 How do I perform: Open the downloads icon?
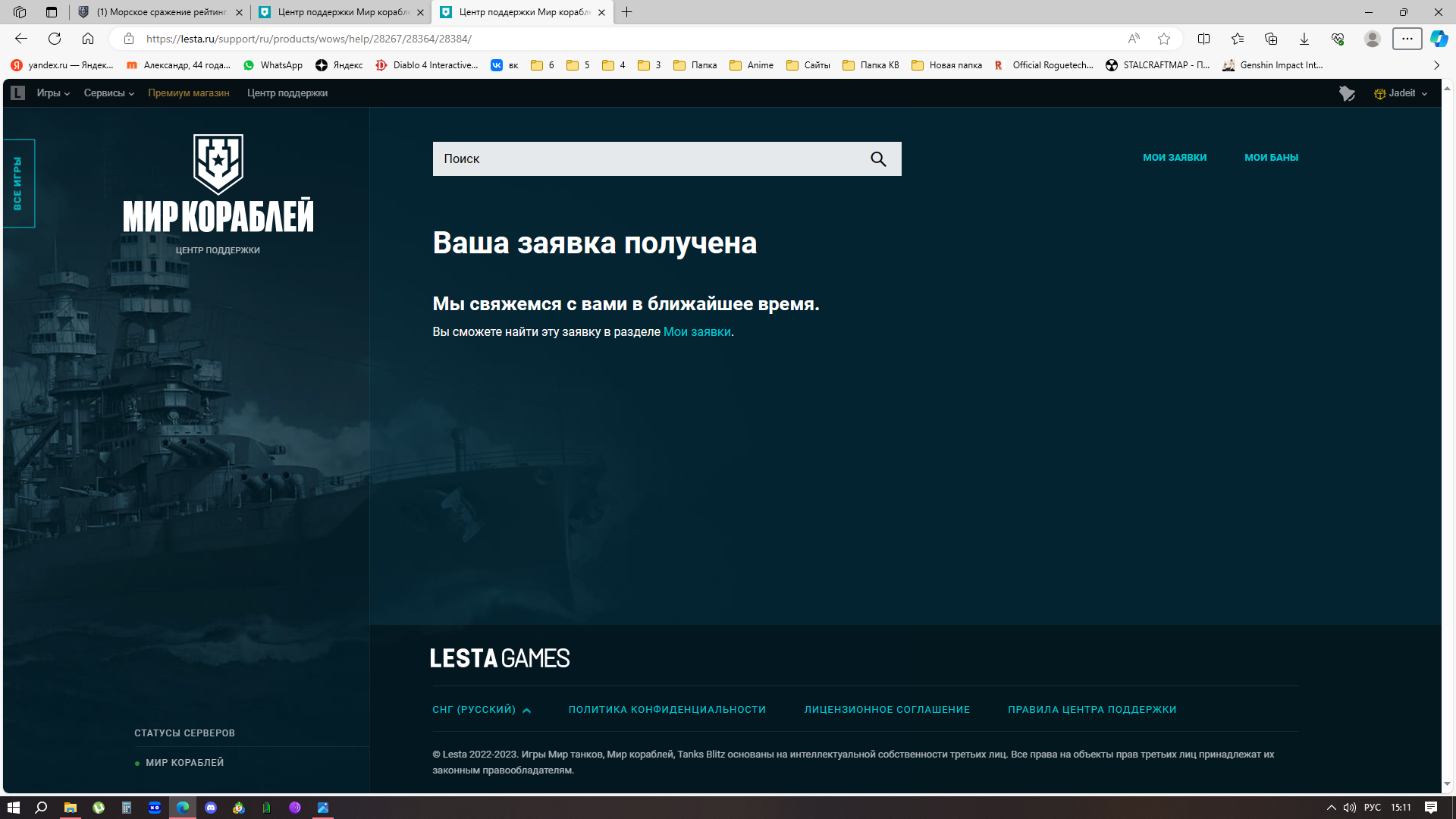point(1304,39)
